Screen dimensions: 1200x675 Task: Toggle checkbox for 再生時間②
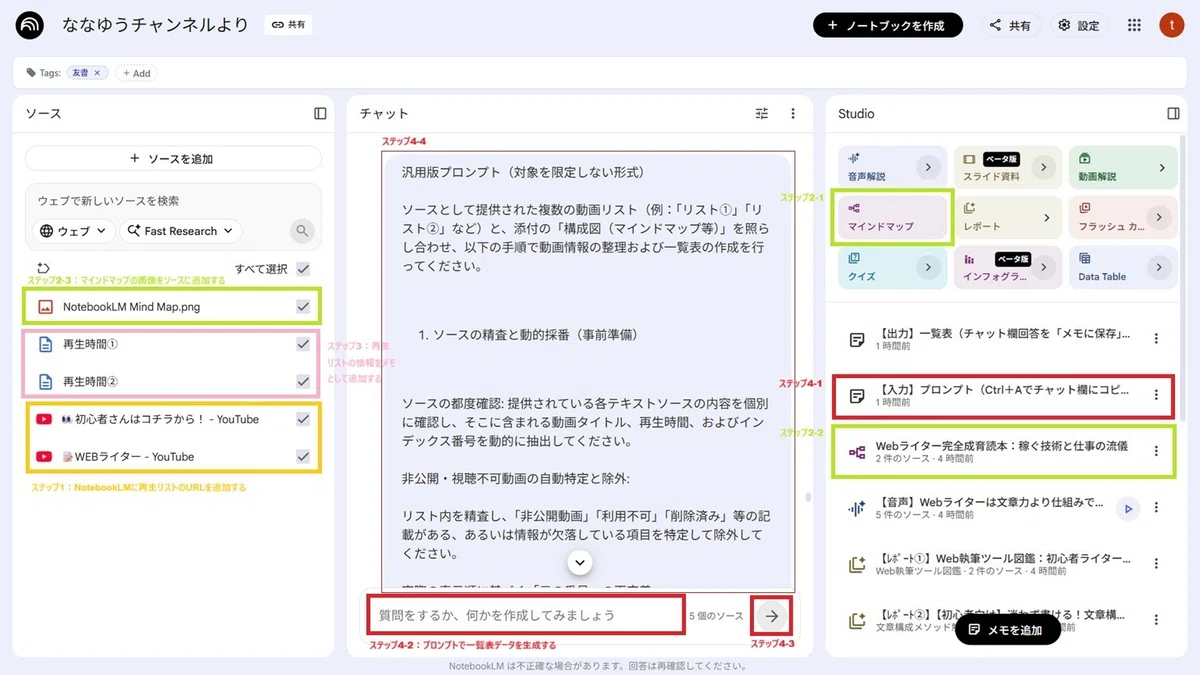point(303,381)
